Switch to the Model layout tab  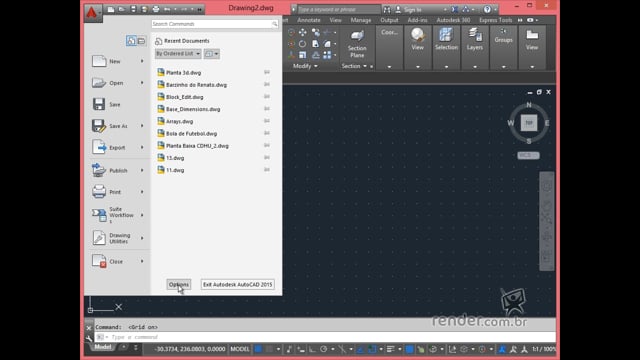[102, 347]
